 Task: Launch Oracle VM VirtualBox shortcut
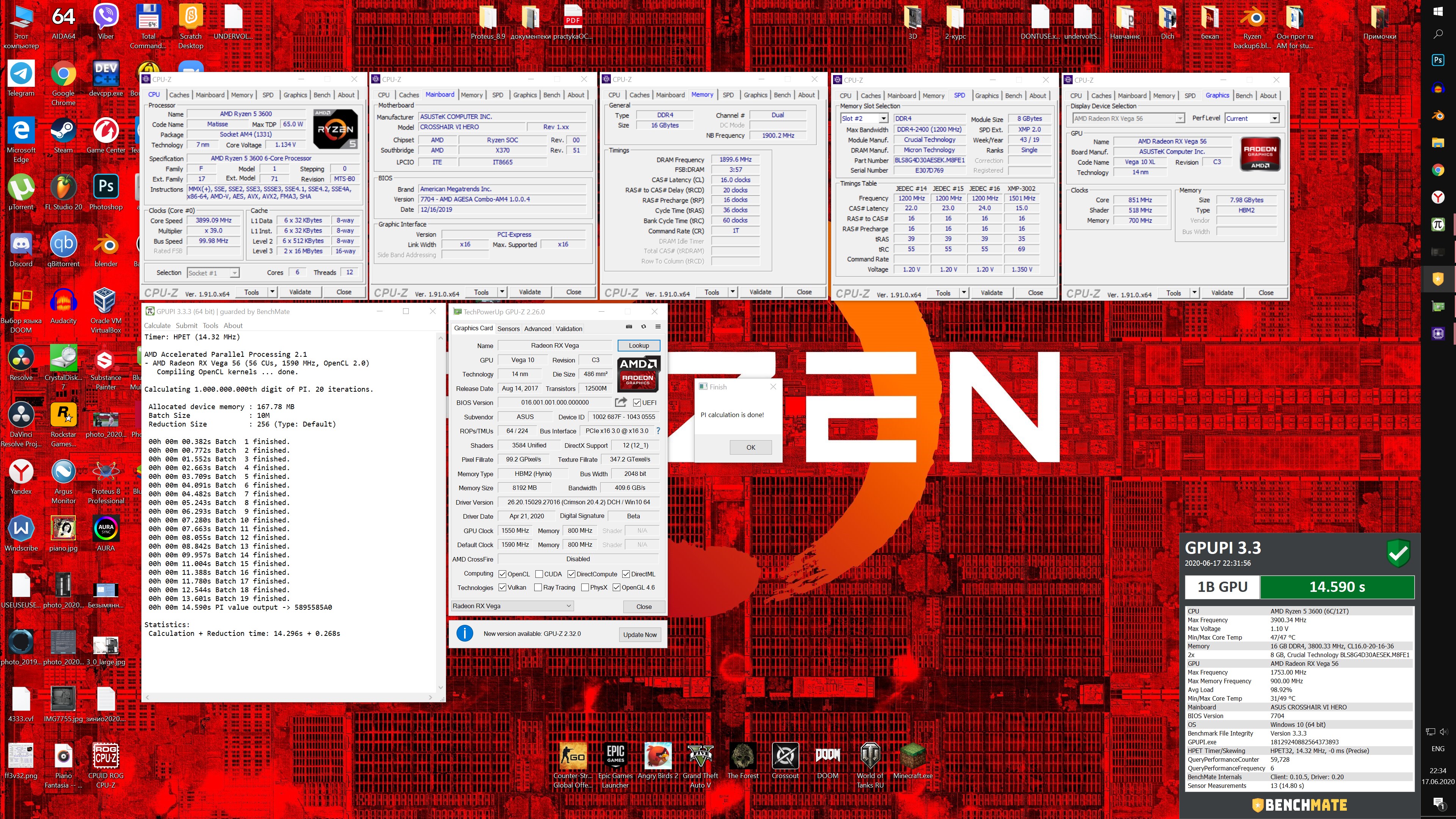(x=106, y=310)
